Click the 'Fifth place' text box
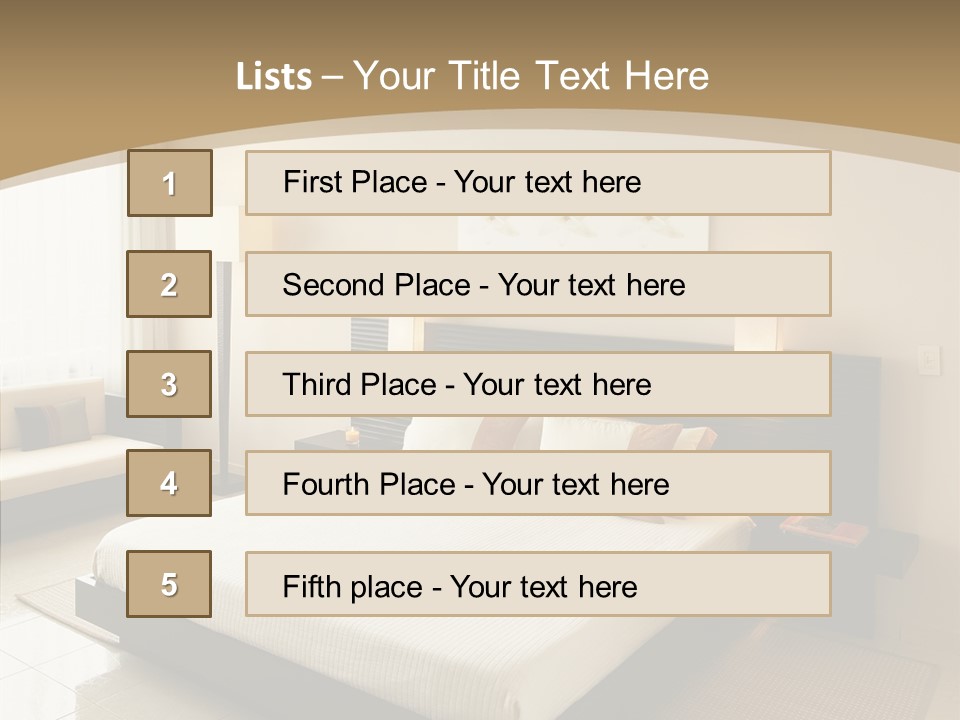 click(538, 584)
